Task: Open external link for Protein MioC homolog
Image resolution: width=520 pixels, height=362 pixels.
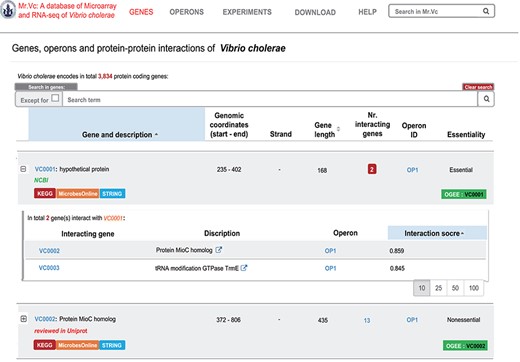Action: pos(218,250)
